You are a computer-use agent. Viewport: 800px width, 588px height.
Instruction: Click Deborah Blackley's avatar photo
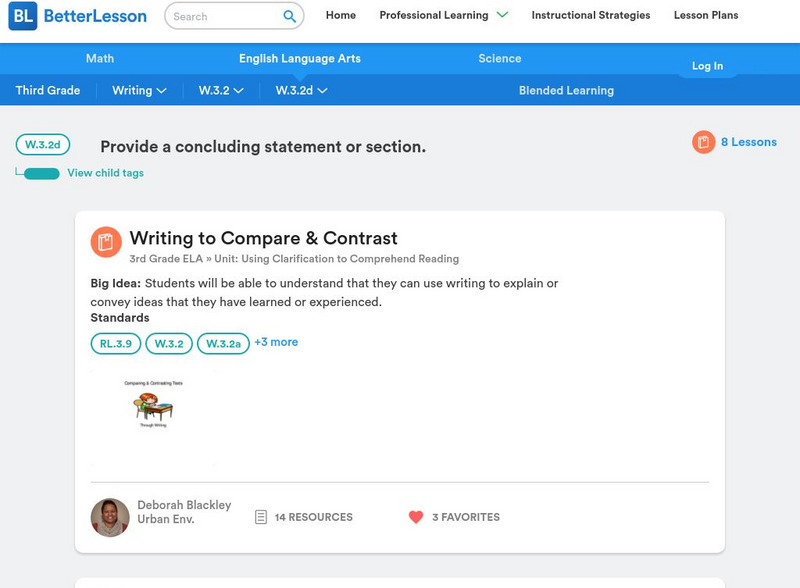click(110, 517)
